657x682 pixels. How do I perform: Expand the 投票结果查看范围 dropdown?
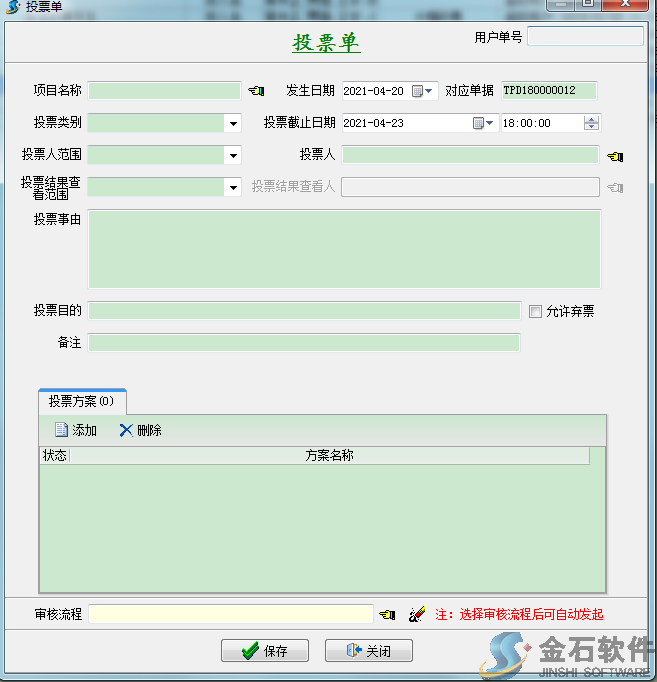pyautogui.click(x=233, y=187)
